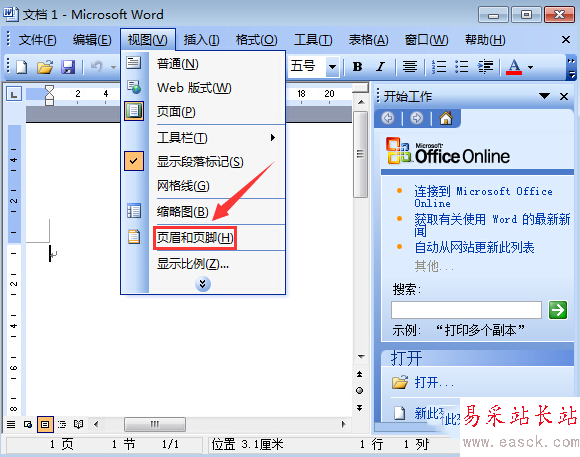Open the File menu
This screenshot has width=580, height=457.
(37, 40)
